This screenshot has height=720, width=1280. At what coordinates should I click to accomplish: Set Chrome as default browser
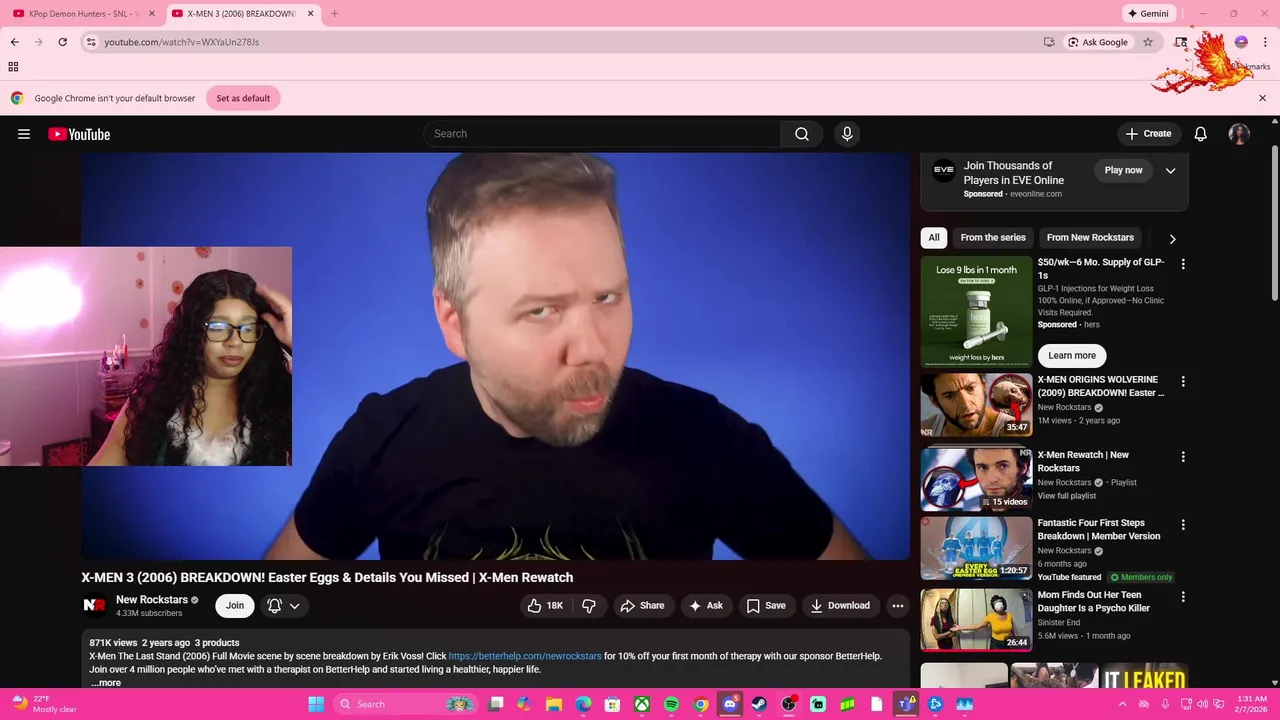tap(243, 98)
